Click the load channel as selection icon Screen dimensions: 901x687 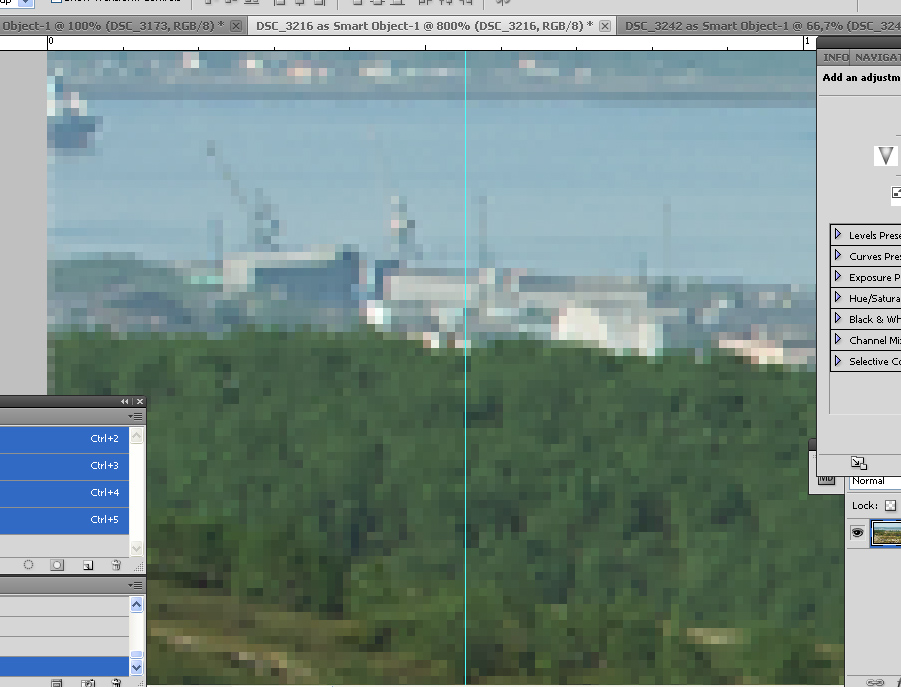(x=28, y=565)
